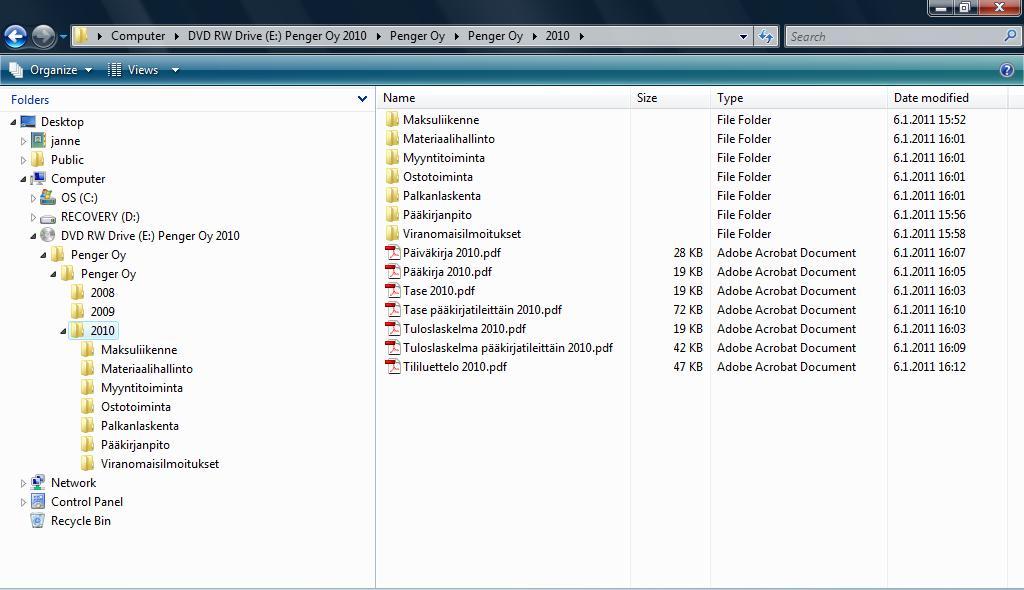The width and height of the screenshot is (1024, 590).
Task: Select the Tililuettelo 2010.pdf file icon
Action: 392,366
